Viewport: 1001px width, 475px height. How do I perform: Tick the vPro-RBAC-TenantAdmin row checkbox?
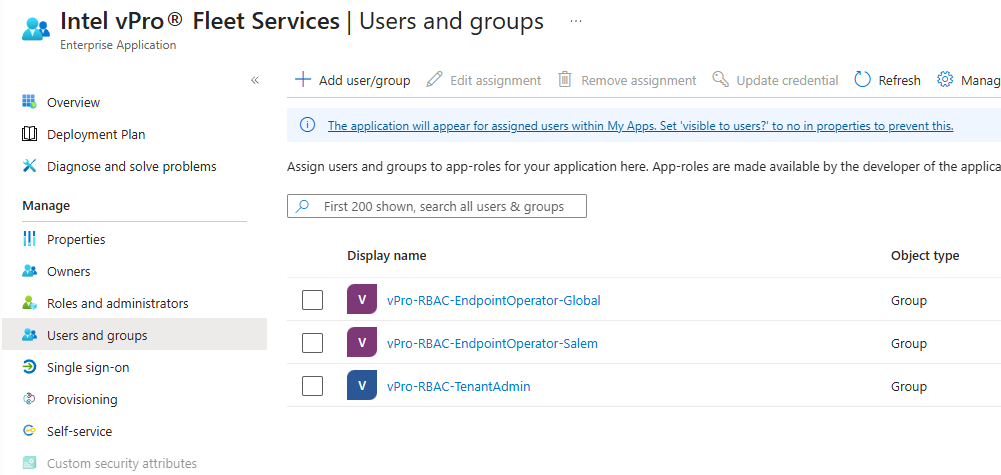click(312, 386)
